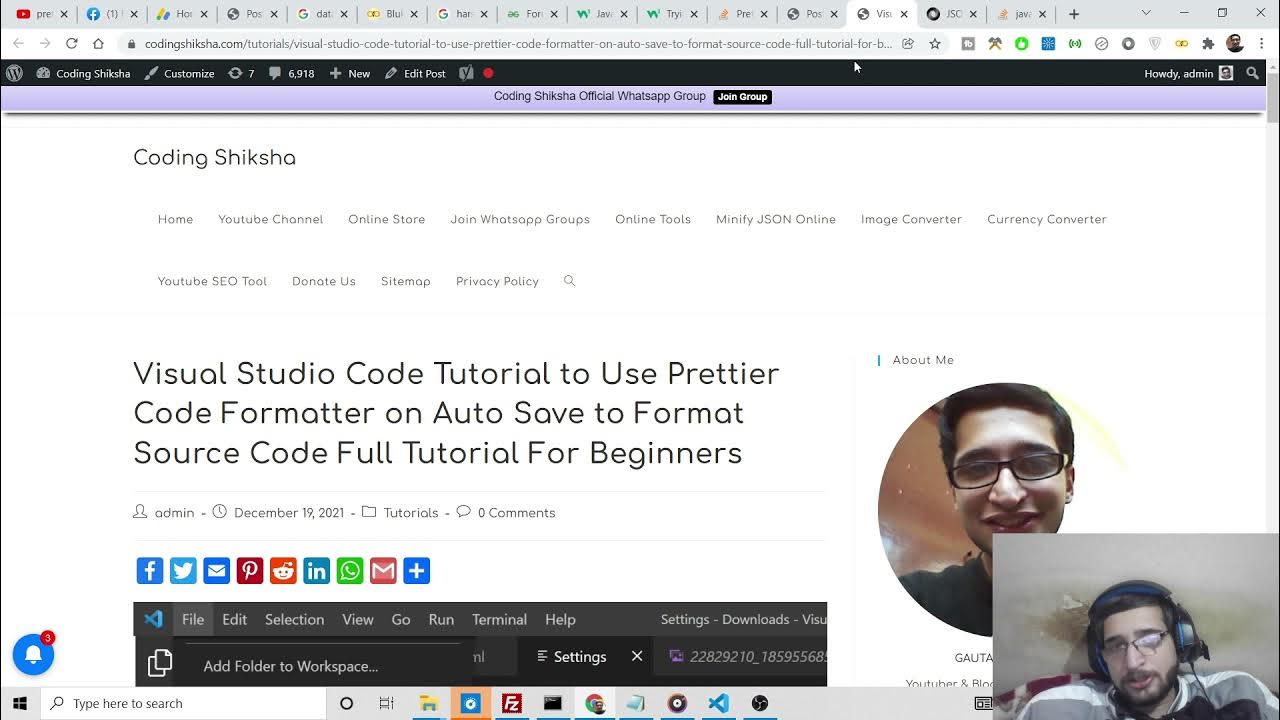Share the post through WhatsApp icon

(x=350, y=571)
